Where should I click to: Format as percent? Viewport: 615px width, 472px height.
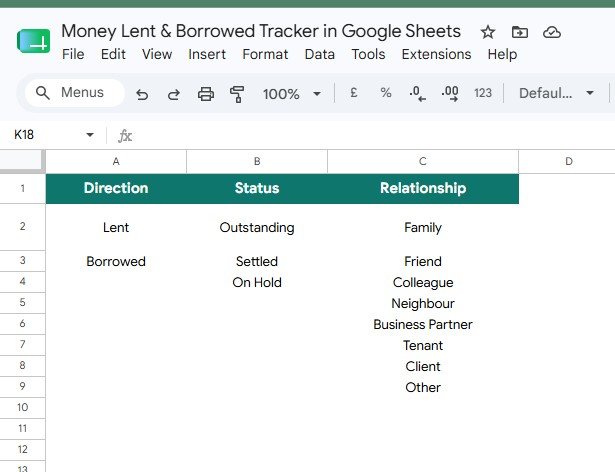click(386, 93)
